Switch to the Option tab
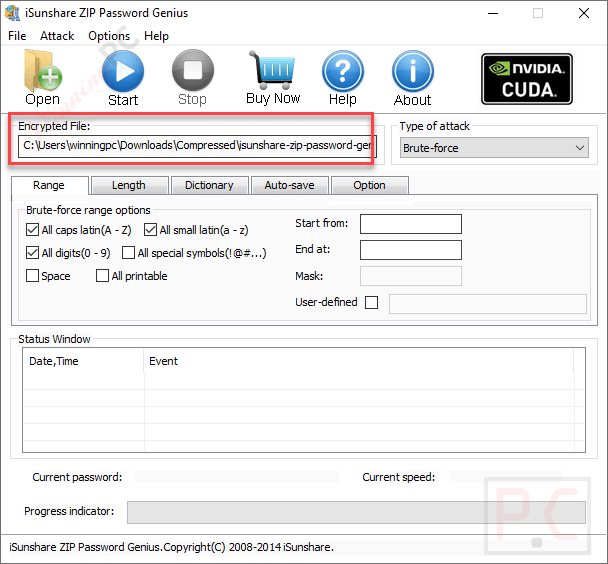608x564 pixels. [370, 185]
